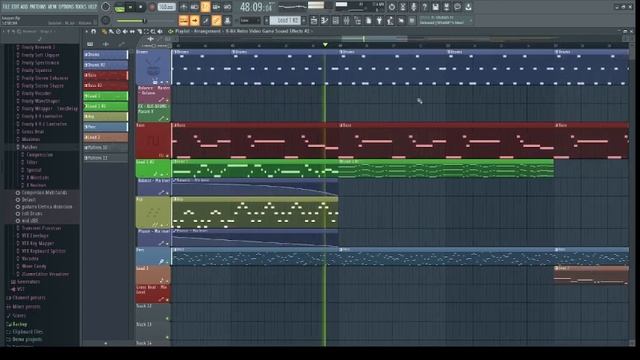The height and width of the screenshot is (360, 640).
Task: Open the playlist view icon
Action: click(313, 20)
